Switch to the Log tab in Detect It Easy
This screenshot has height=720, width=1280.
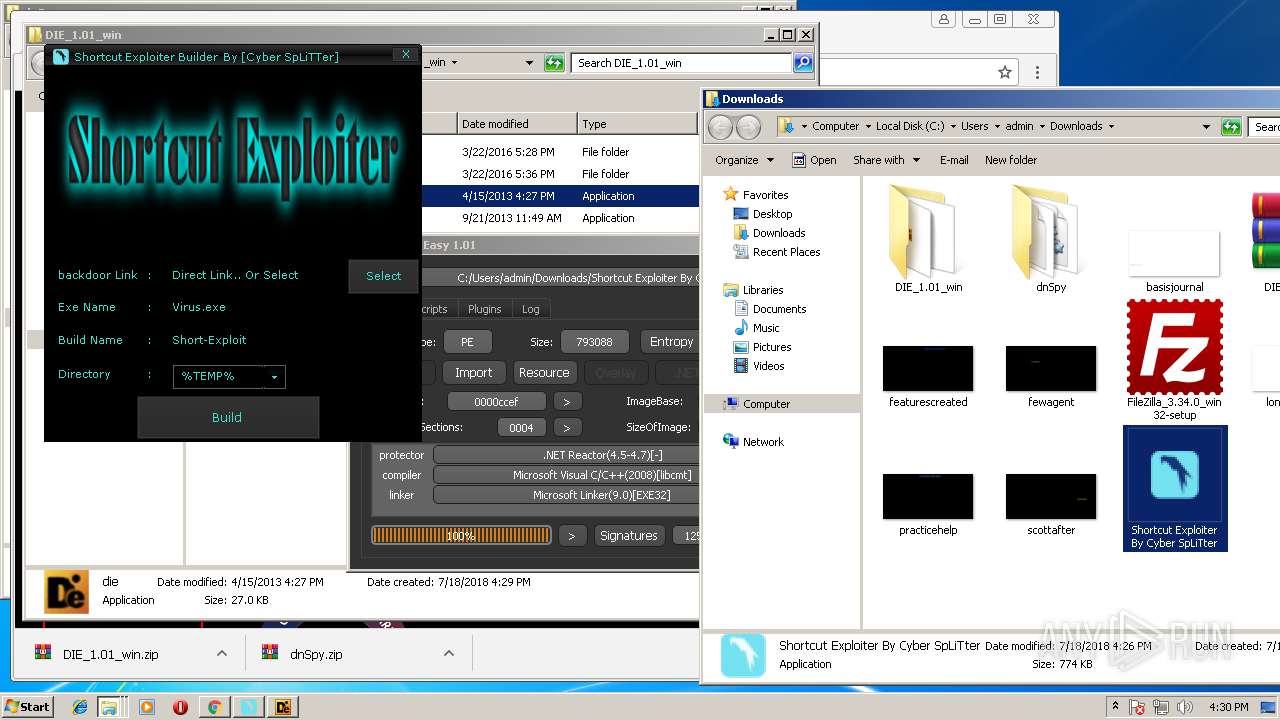point(531,309)
